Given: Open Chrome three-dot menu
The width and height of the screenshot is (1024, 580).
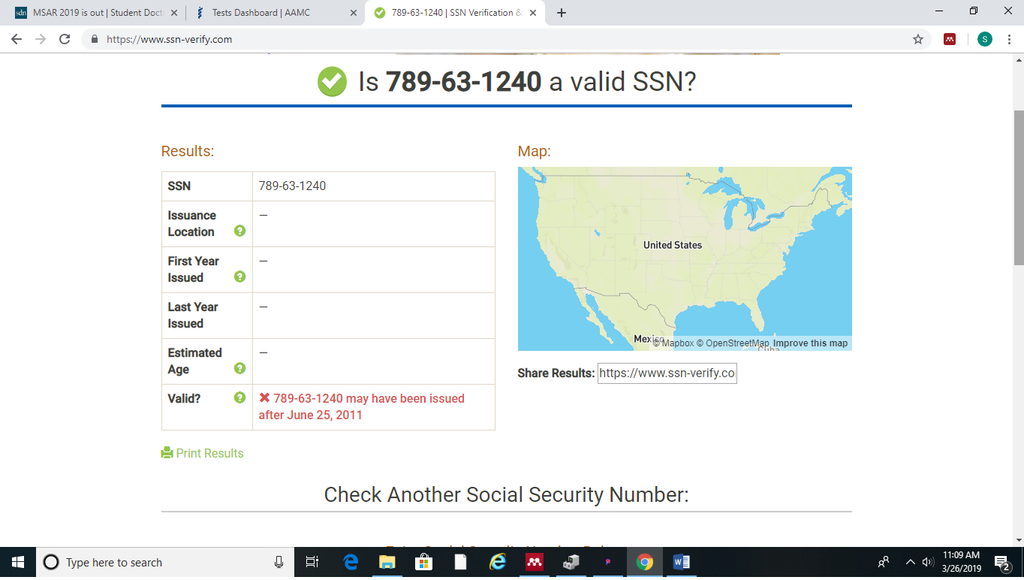Looking at the screenshot, I should coord(1009,39).
